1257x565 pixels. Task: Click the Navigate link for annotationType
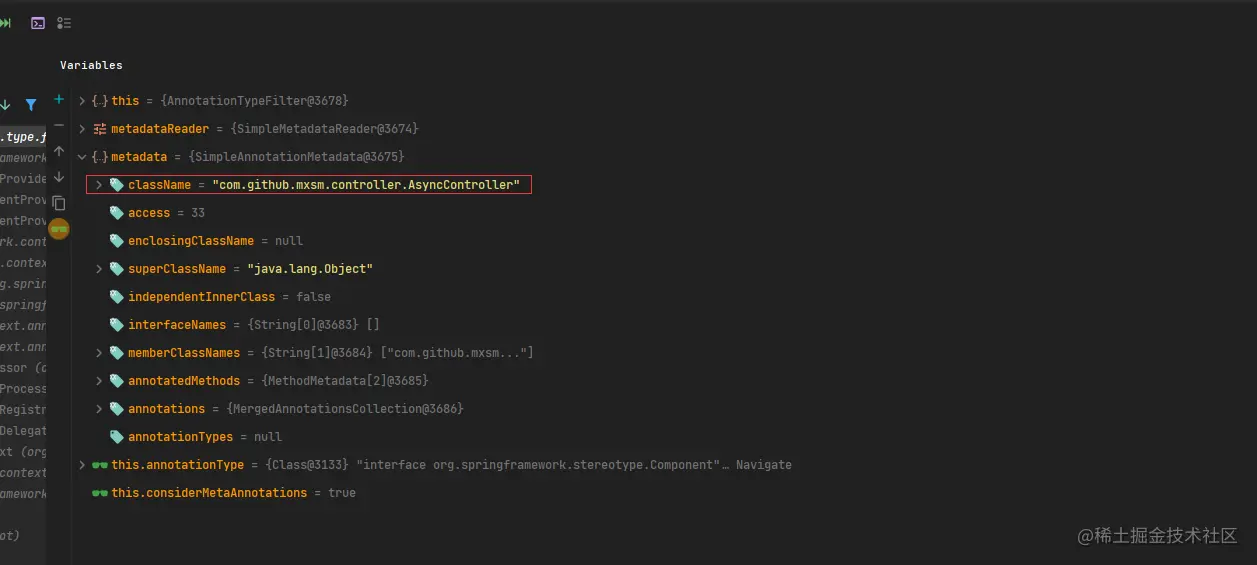click(x=764, y=465)
